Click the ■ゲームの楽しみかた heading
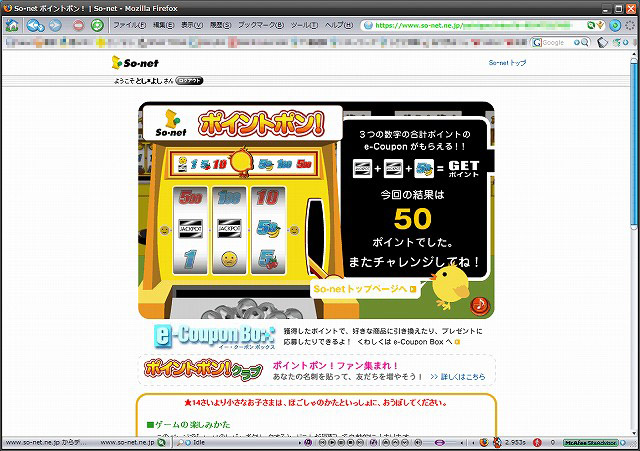Viewport: 640px width, 451px height. click(188, 425)
